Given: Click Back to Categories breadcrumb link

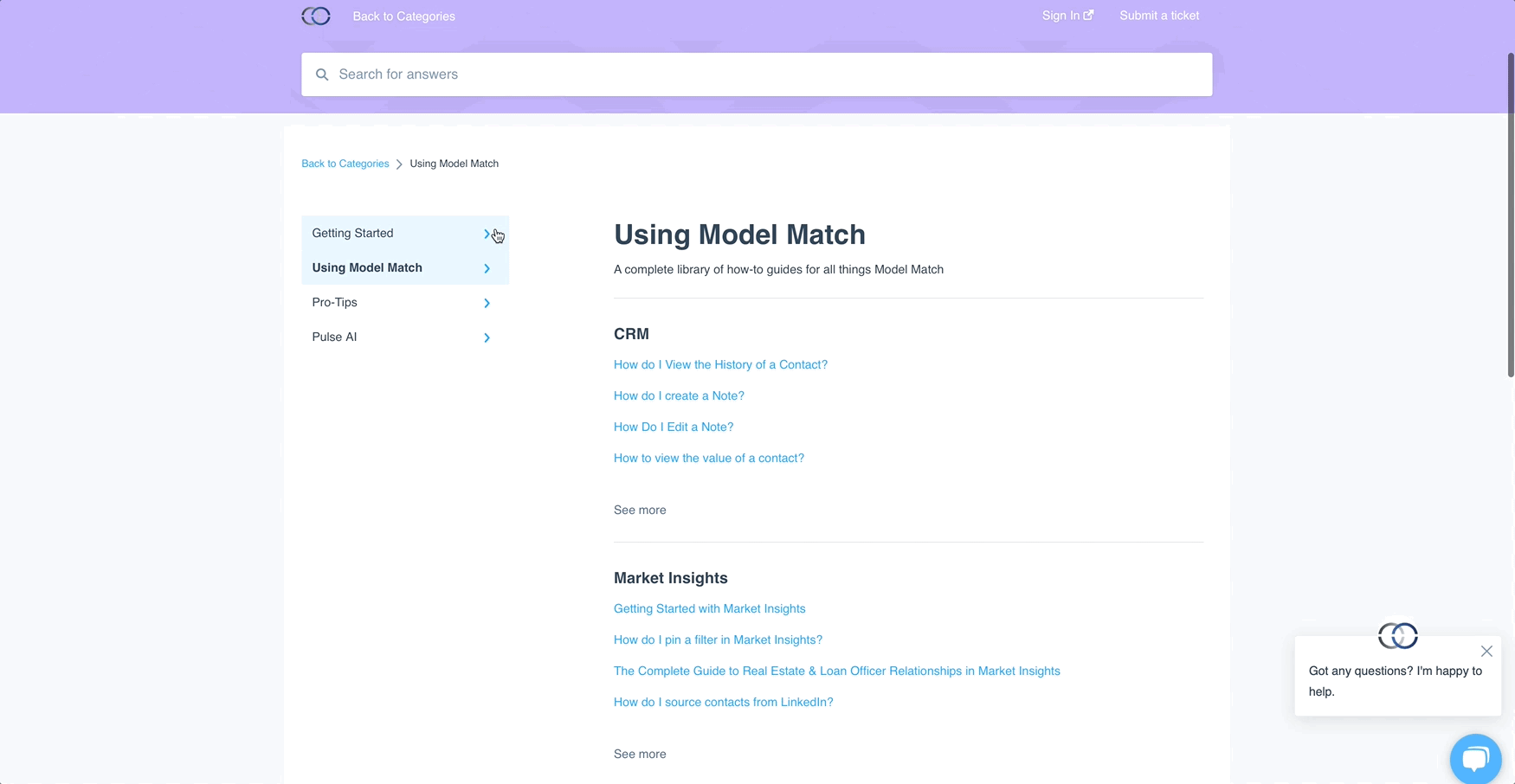Looking at the screenshot, I should tap(345, 164).
